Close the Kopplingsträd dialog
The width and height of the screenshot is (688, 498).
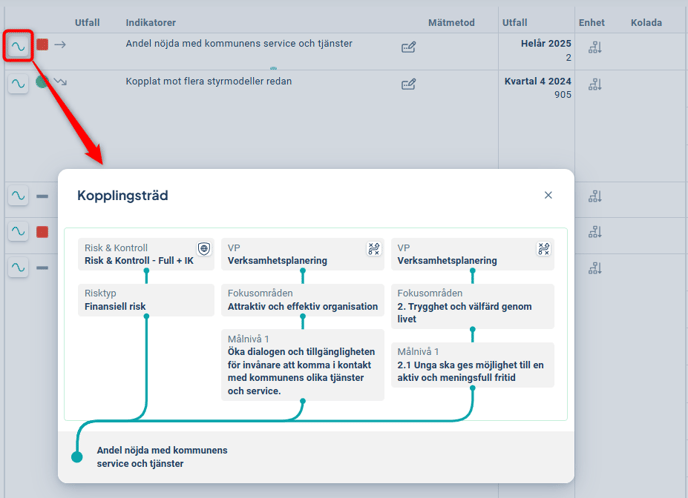point(548,195)
